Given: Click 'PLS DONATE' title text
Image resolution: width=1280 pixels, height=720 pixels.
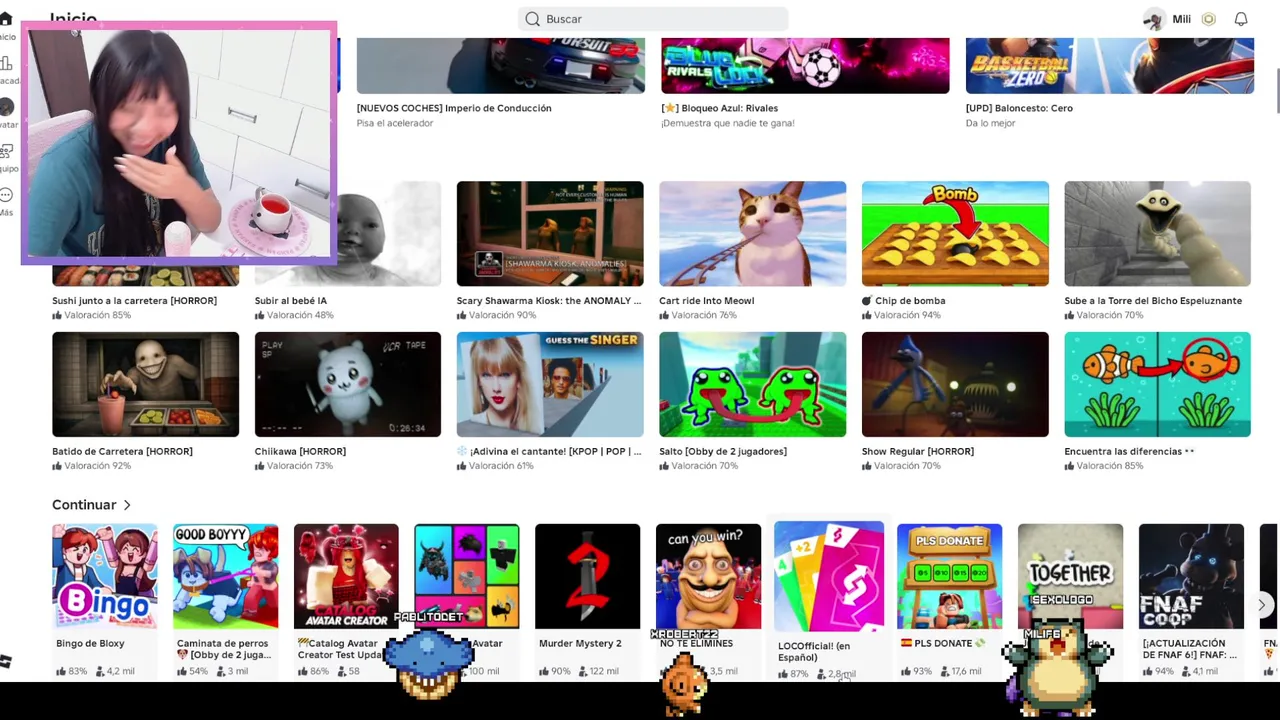Looking at the screenshot, I should [943, 644].
